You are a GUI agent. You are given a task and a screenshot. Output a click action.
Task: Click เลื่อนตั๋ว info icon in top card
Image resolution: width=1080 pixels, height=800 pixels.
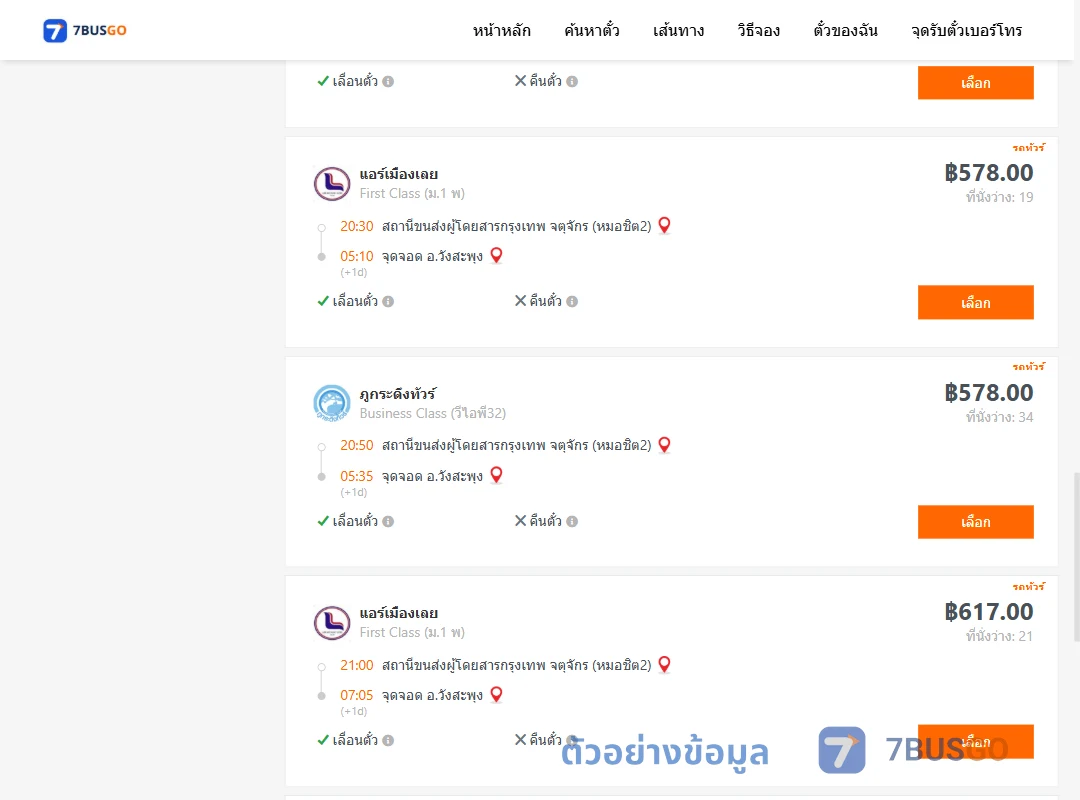tap(388, 81)
